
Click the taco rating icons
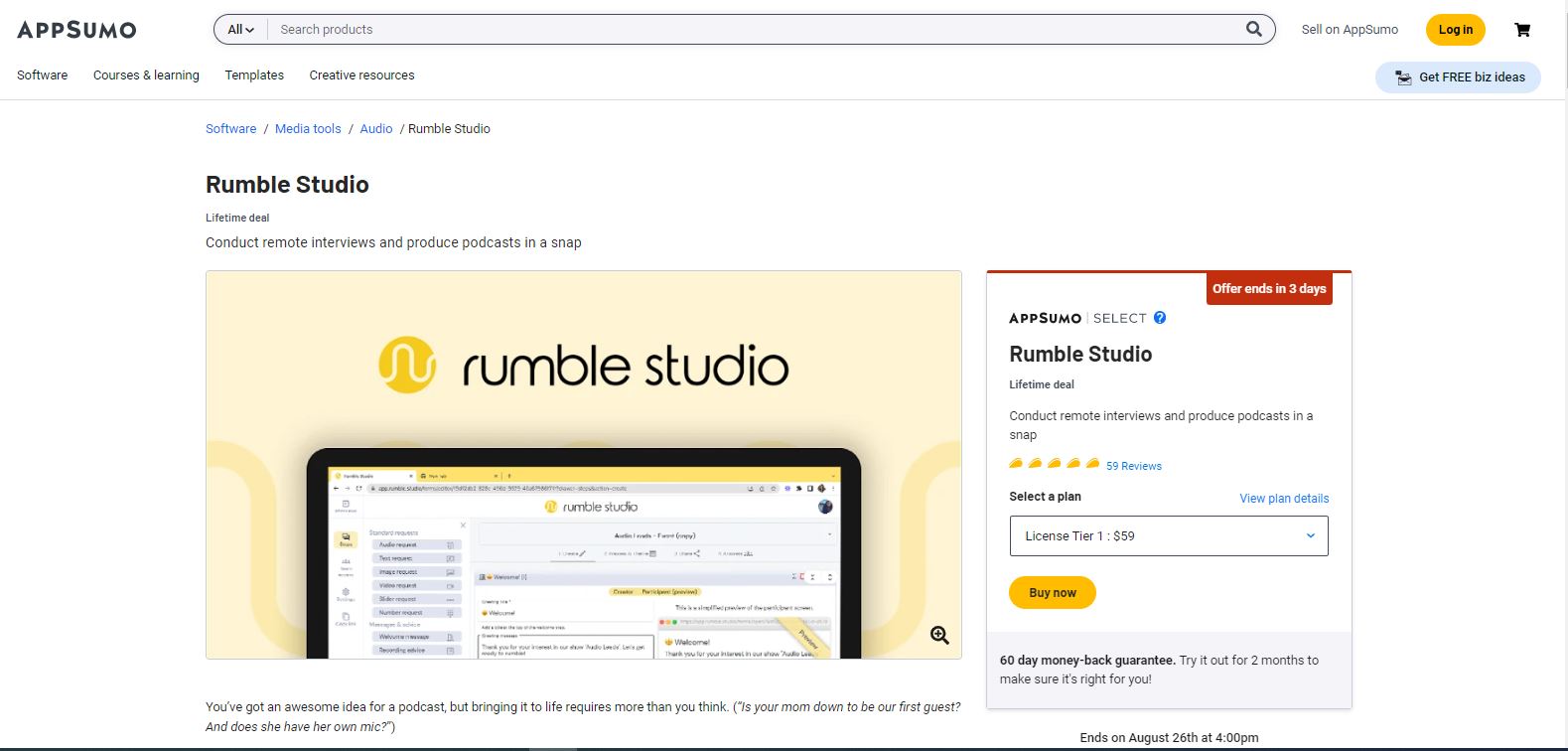pos(1055,464)
